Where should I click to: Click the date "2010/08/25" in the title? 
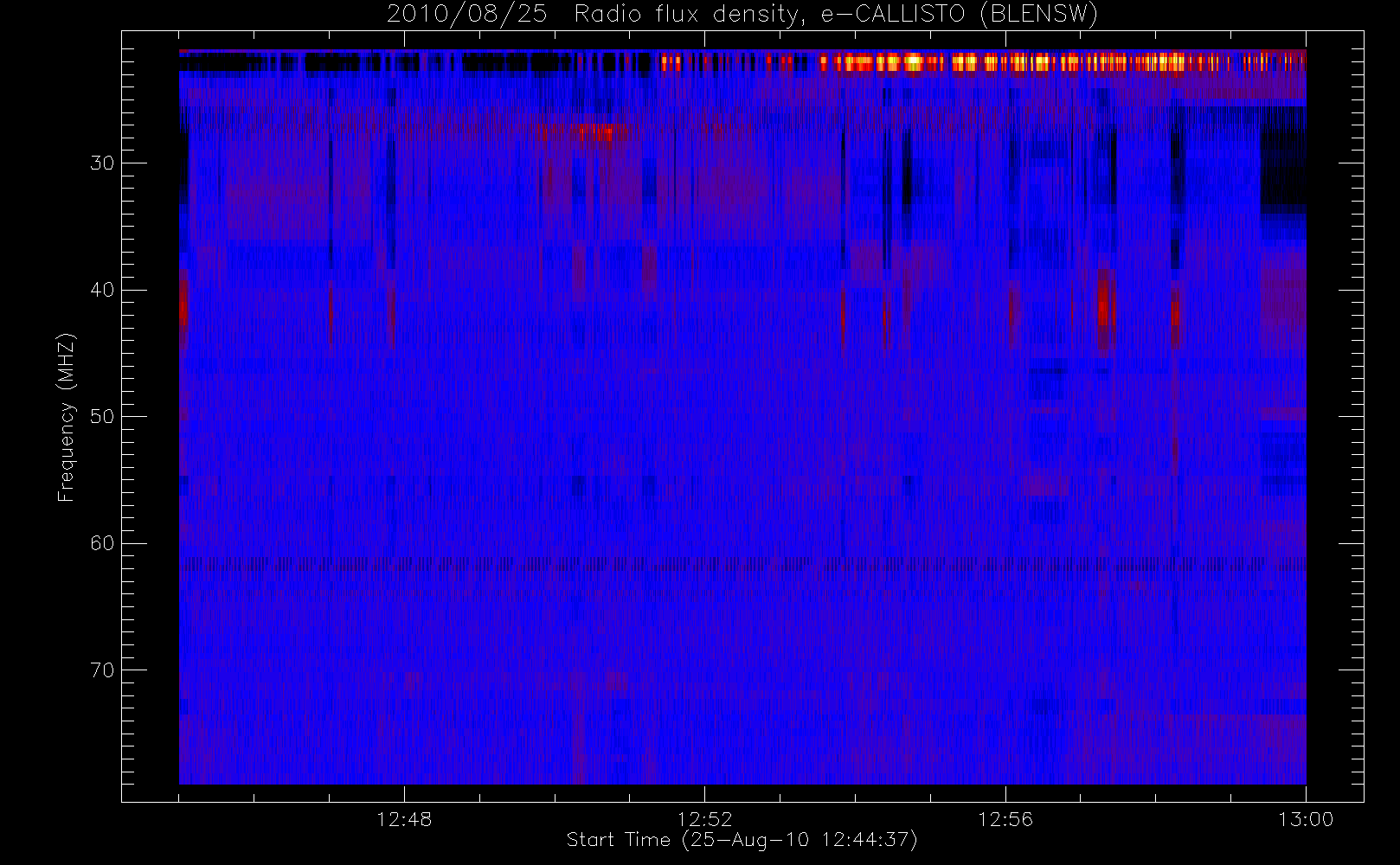(467, 14)
